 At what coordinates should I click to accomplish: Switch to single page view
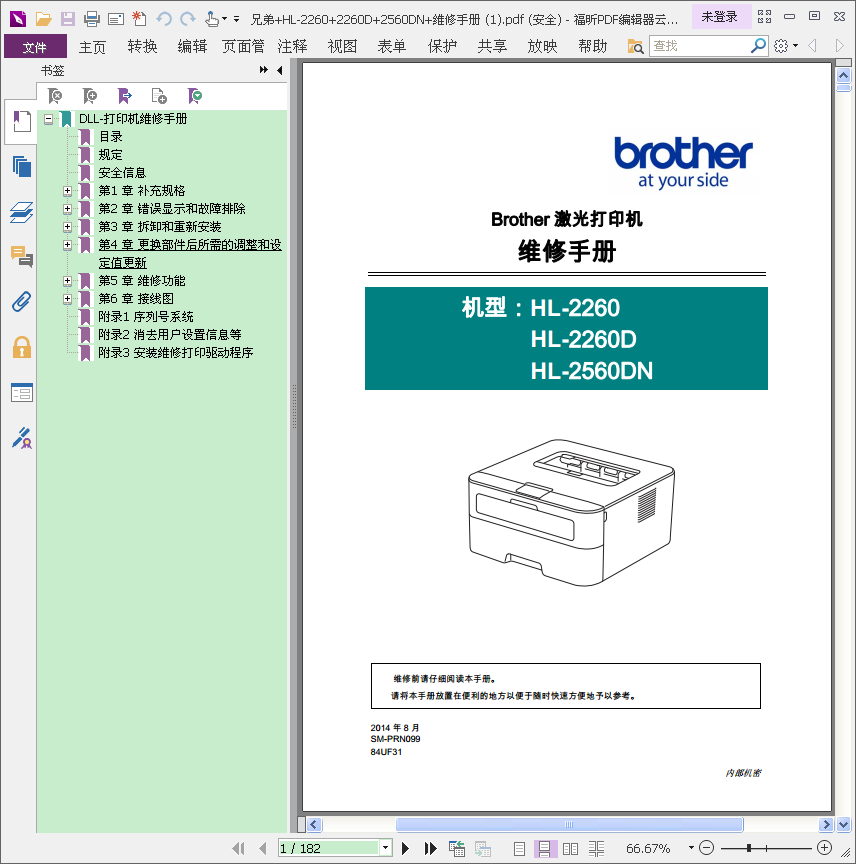coord(519,849)
